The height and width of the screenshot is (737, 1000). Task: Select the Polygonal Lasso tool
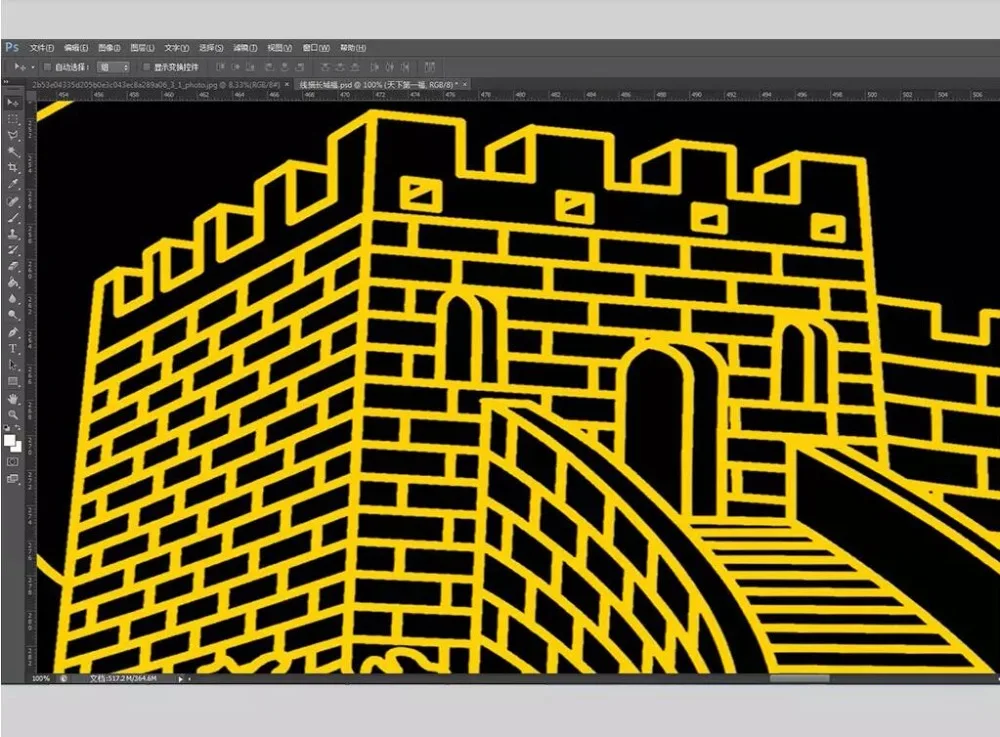coord(13,135)
